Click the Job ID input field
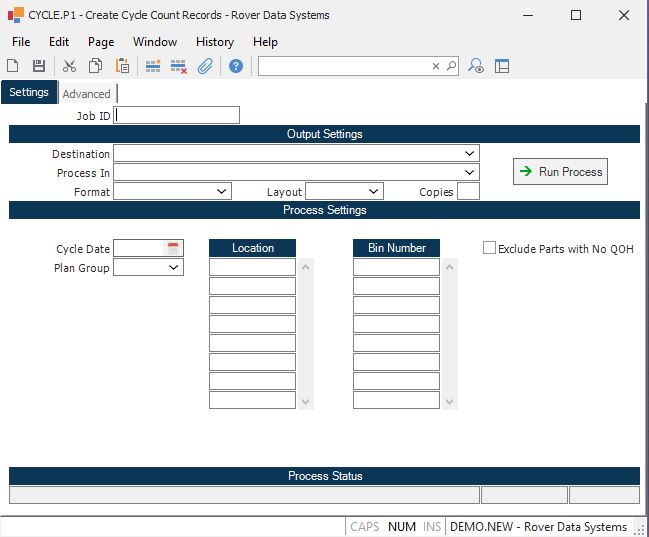This screenshot has width=649, height=537. point(178,115)
